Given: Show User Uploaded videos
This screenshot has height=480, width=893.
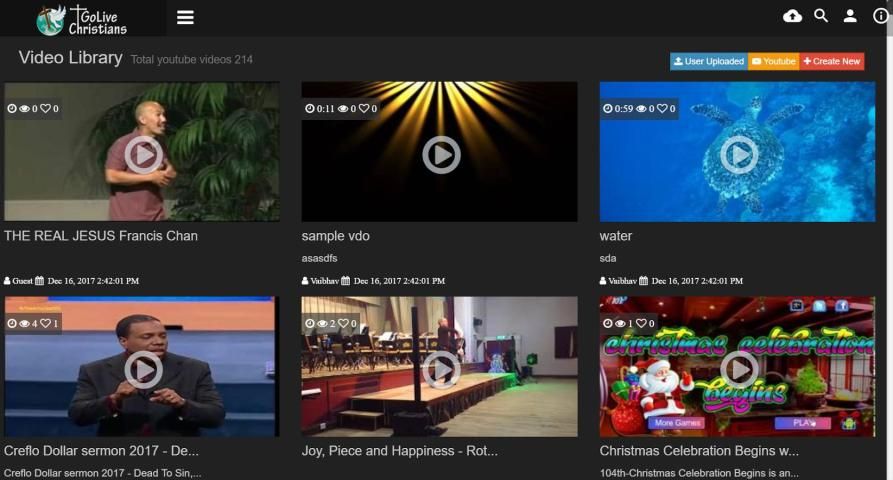Looking at the screenshot, I should coord(709,62).
